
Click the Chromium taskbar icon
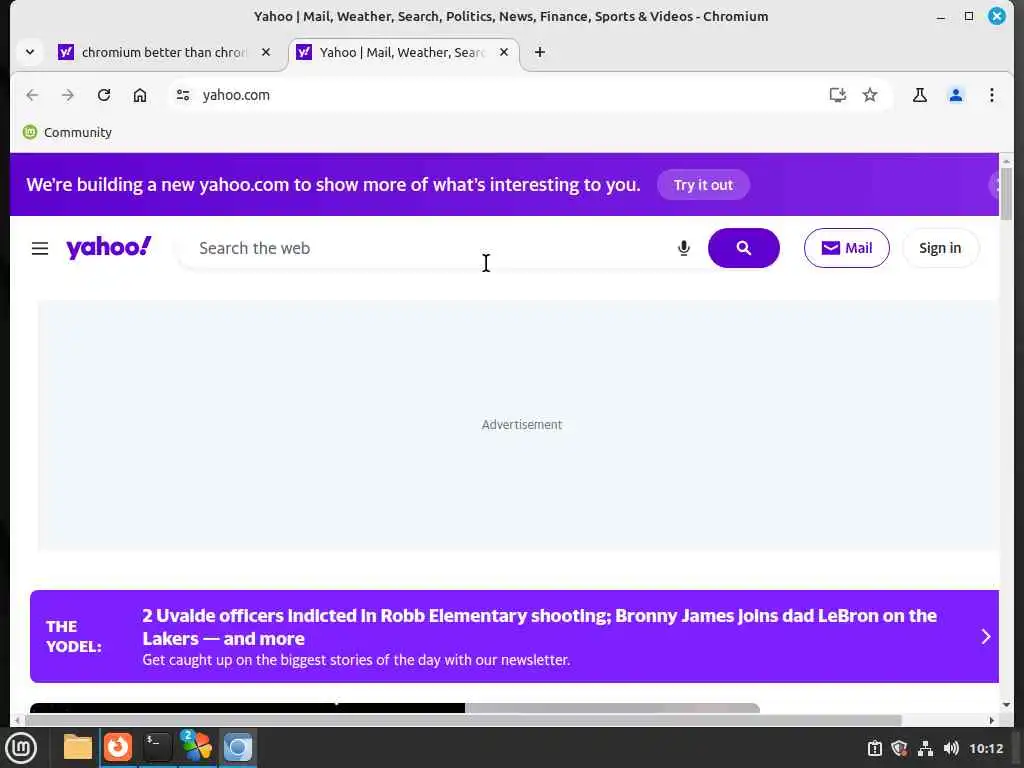(x=238, y=747)
